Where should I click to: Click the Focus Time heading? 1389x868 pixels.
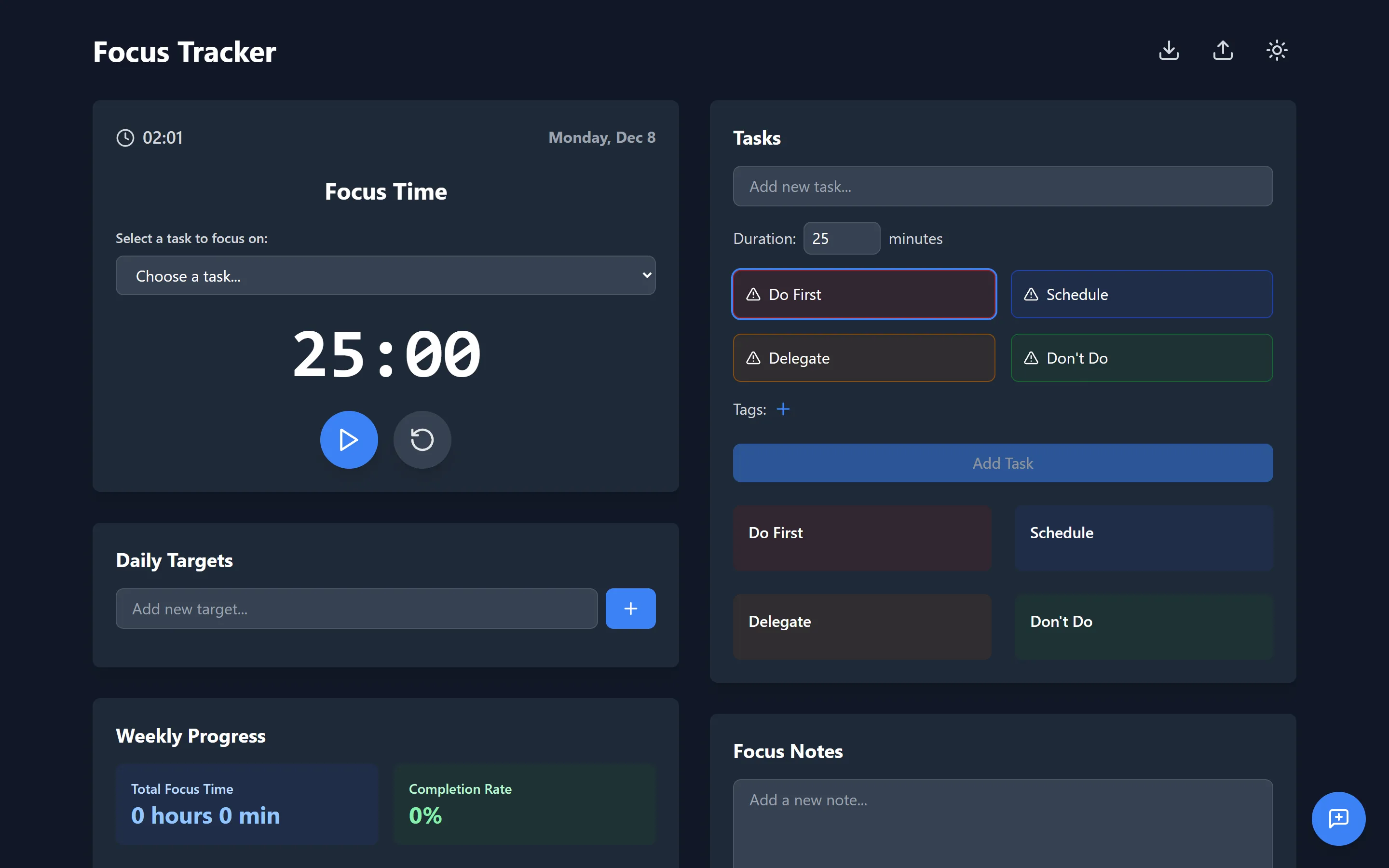click(386, 192)
